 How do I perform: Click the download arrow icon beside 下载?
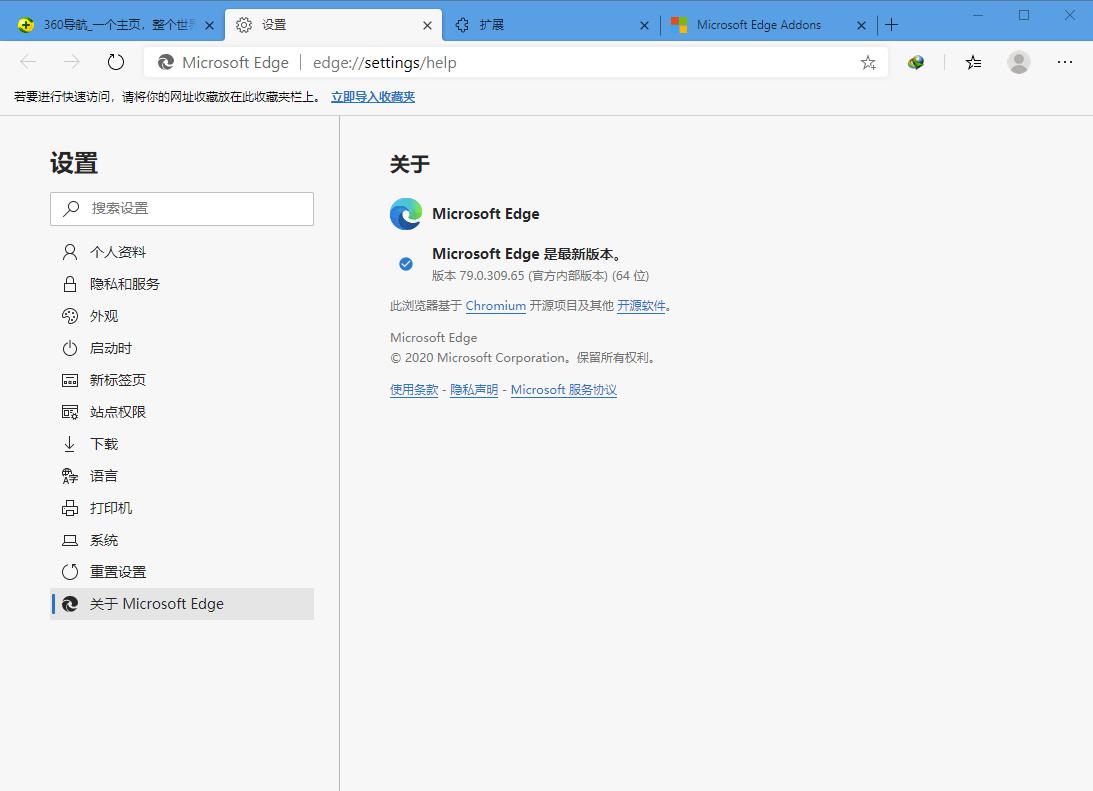(70, 445)
